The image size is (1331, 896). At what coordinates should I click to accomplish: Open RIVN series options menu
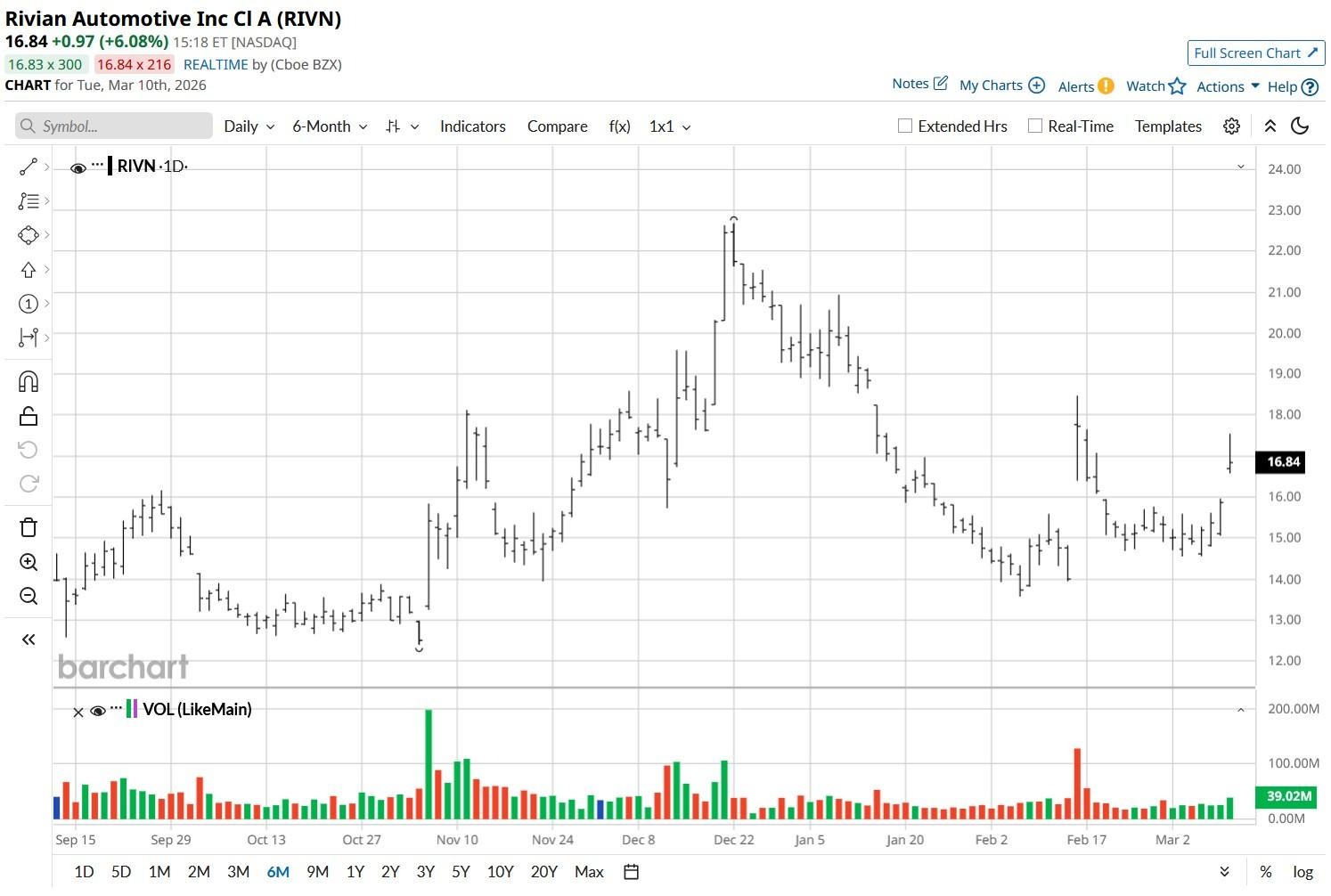[x=97, y=165]
